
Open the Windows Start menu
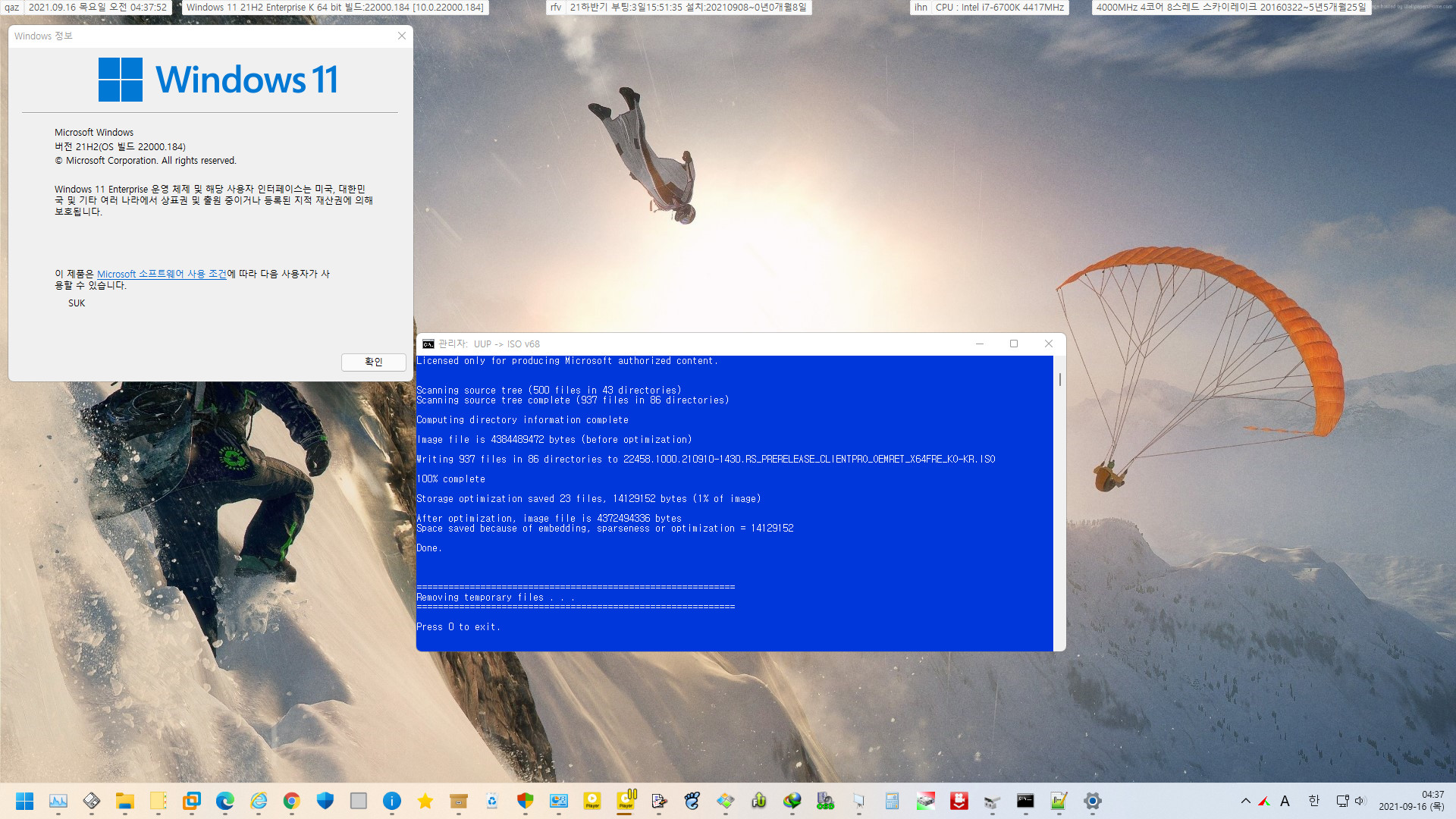(25, 801)
